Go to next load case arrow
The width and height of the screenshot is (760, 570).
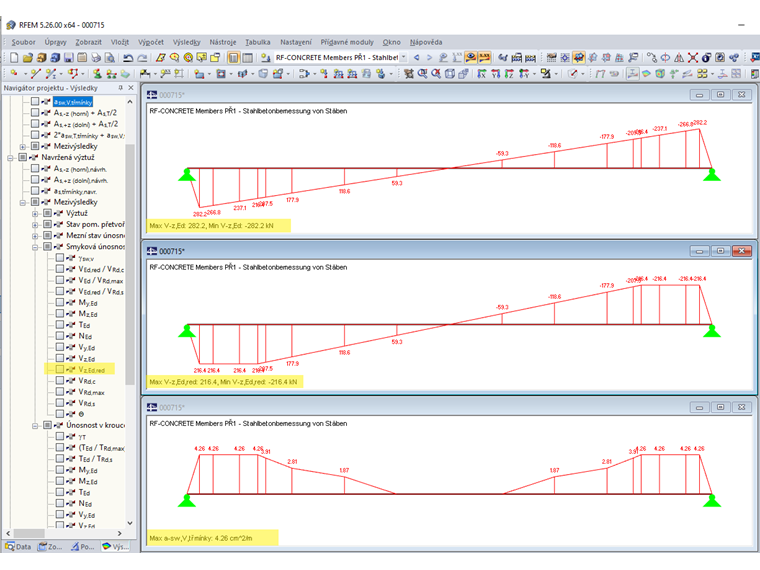[429, 58]
